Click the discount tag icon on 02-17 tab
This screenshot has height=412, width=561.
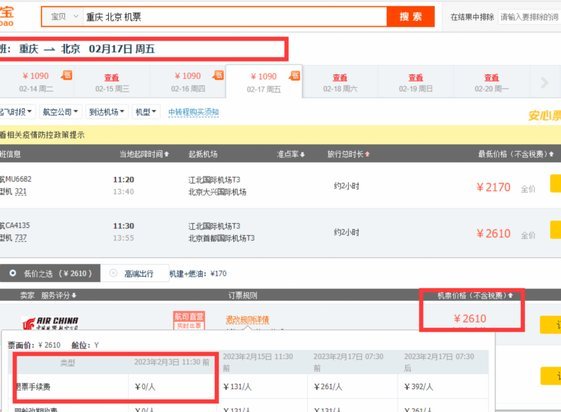[x=295, y=75]
